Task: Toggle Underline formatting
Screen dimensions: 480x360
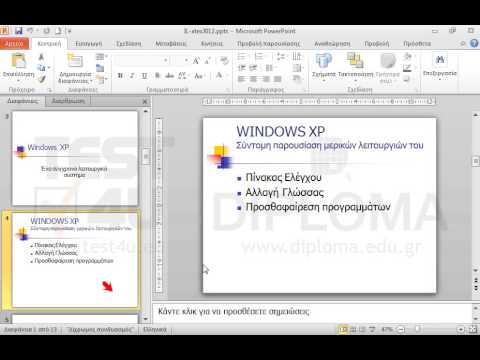Action: [144, 76]
